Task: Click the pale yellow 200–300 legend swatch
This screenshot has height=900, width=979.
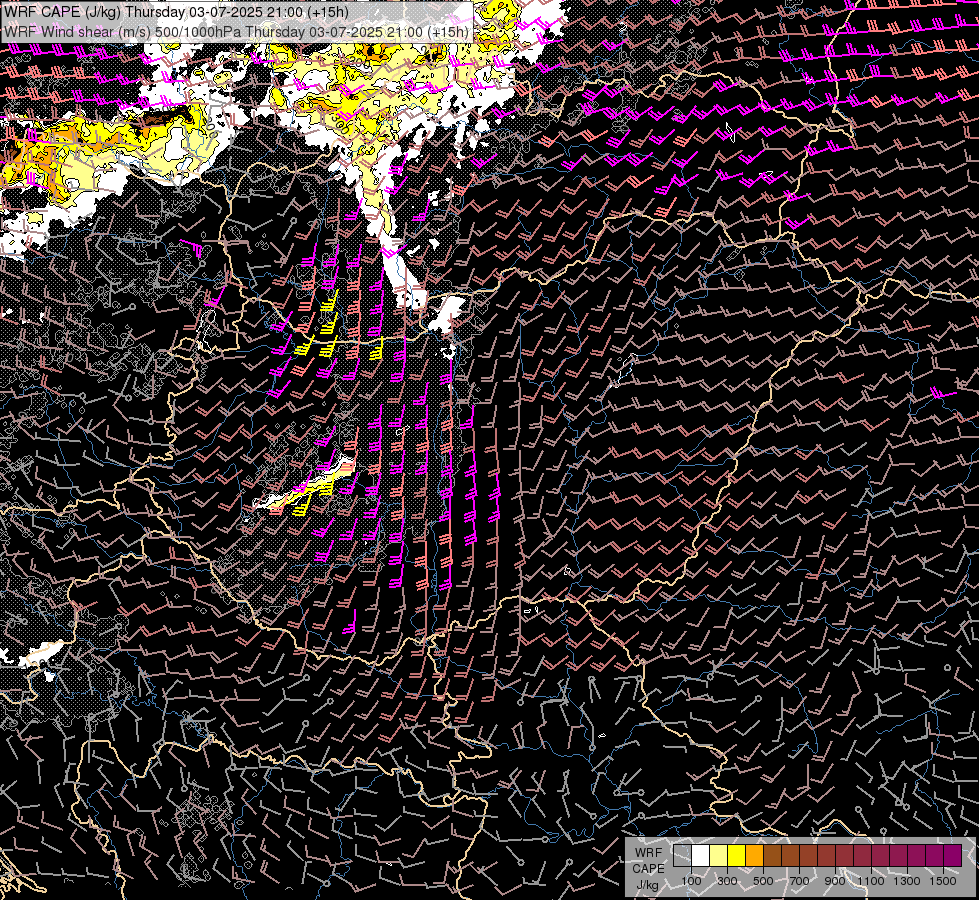Action: [719, 856]
